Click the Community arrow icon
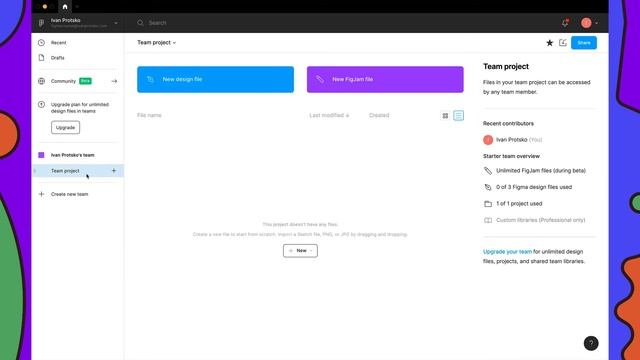This screenshot has height=360, width=640. [114, 81]
